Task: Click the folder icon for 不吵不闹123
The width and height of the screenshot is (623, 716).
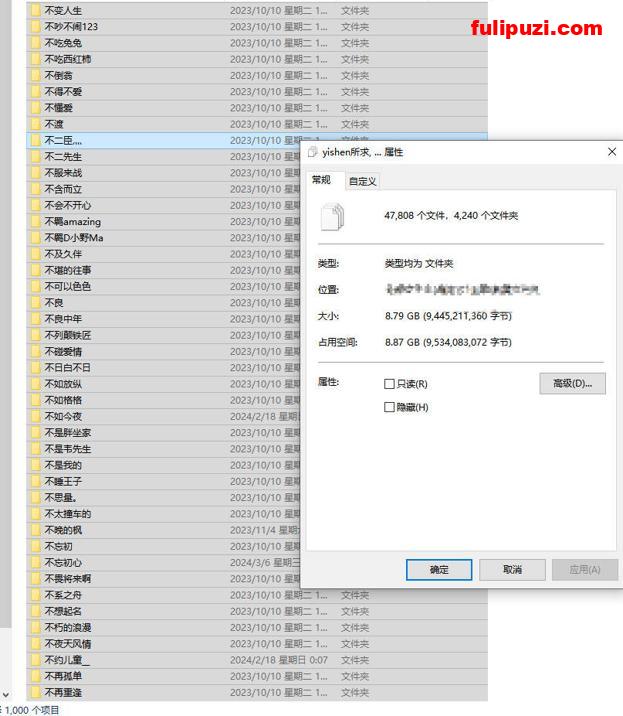Action: click(x=35, y=26)
